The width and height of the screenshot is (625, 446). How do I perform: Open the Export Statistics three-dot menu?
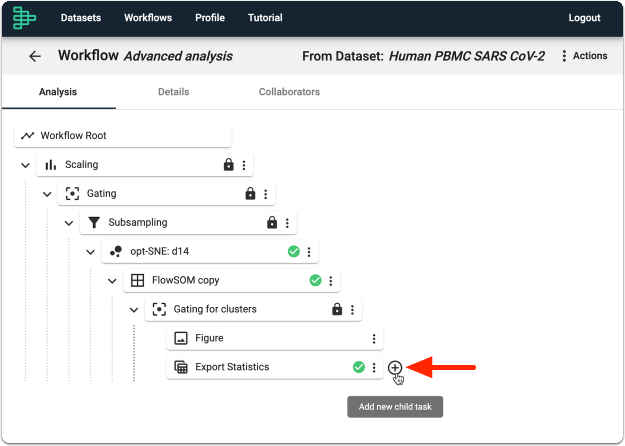[x=374, y=367]
